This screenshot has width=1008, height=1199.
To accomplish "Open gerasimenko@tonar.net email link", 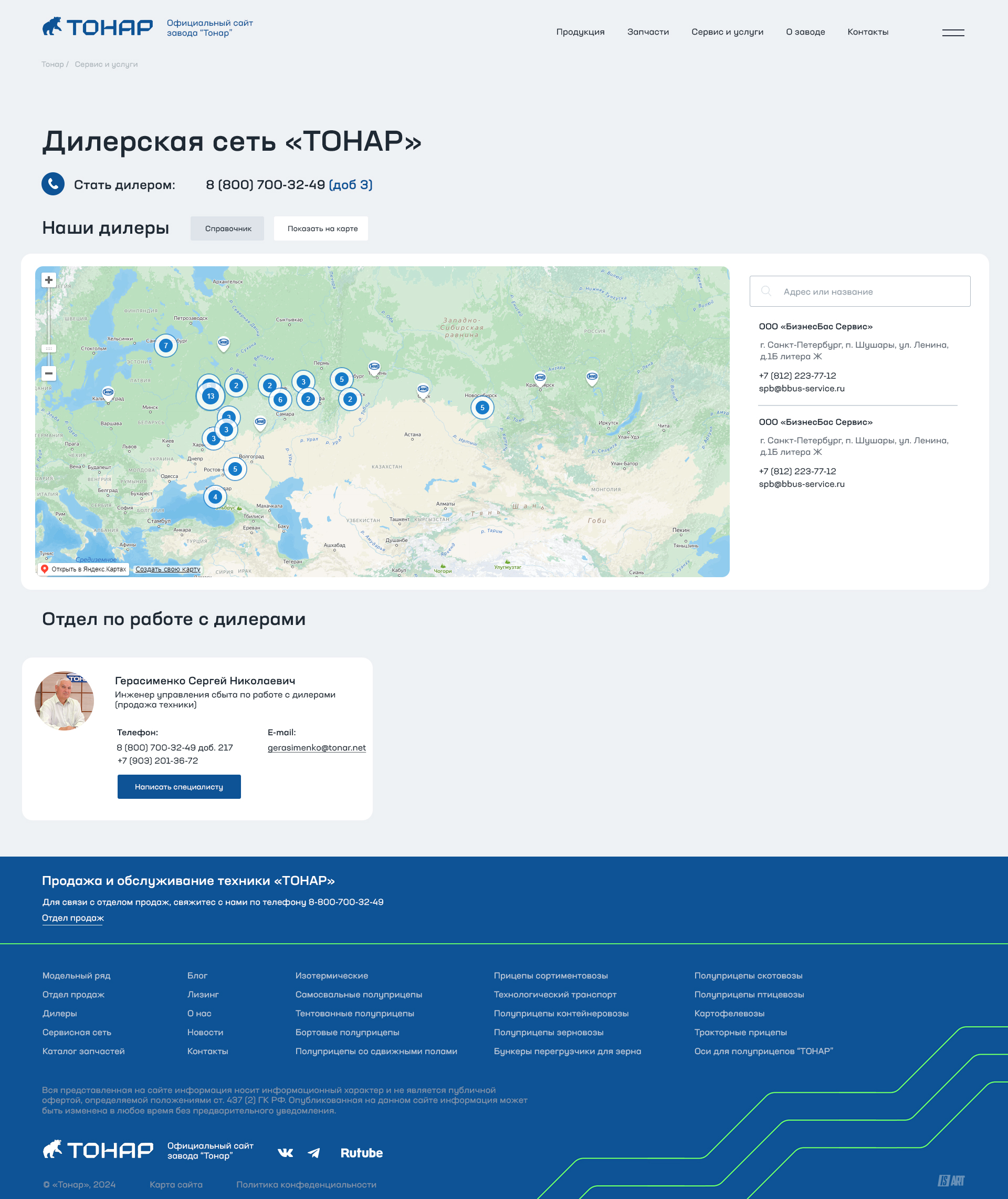I will 317,747.
